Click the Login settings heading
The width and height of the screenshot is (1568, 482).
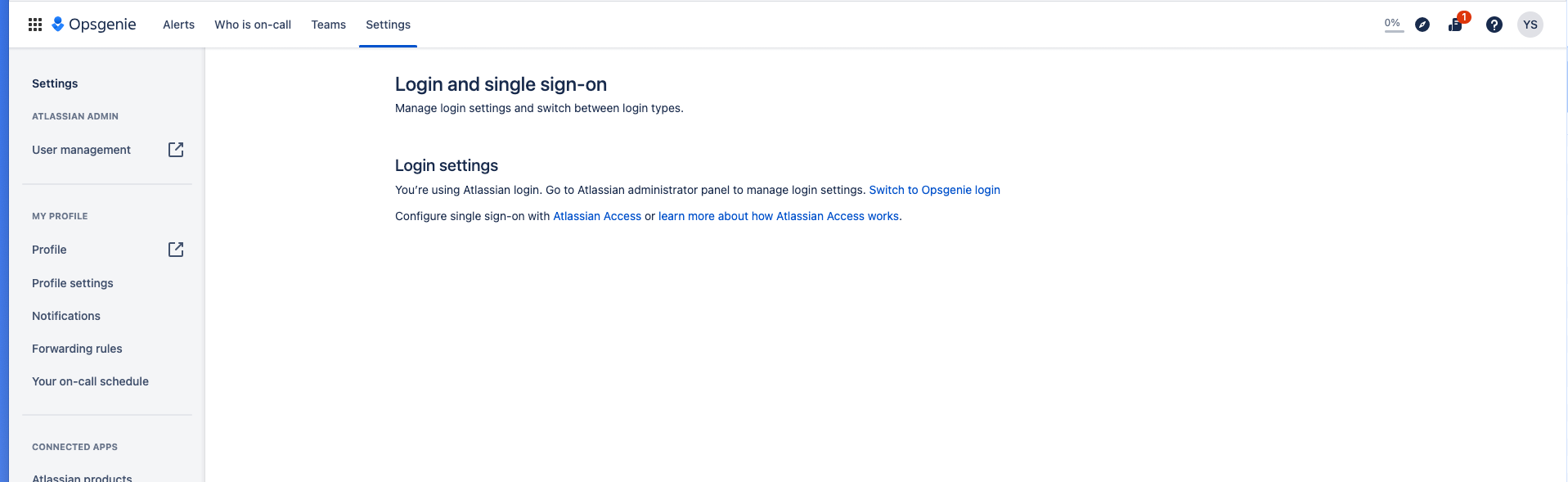447,165
